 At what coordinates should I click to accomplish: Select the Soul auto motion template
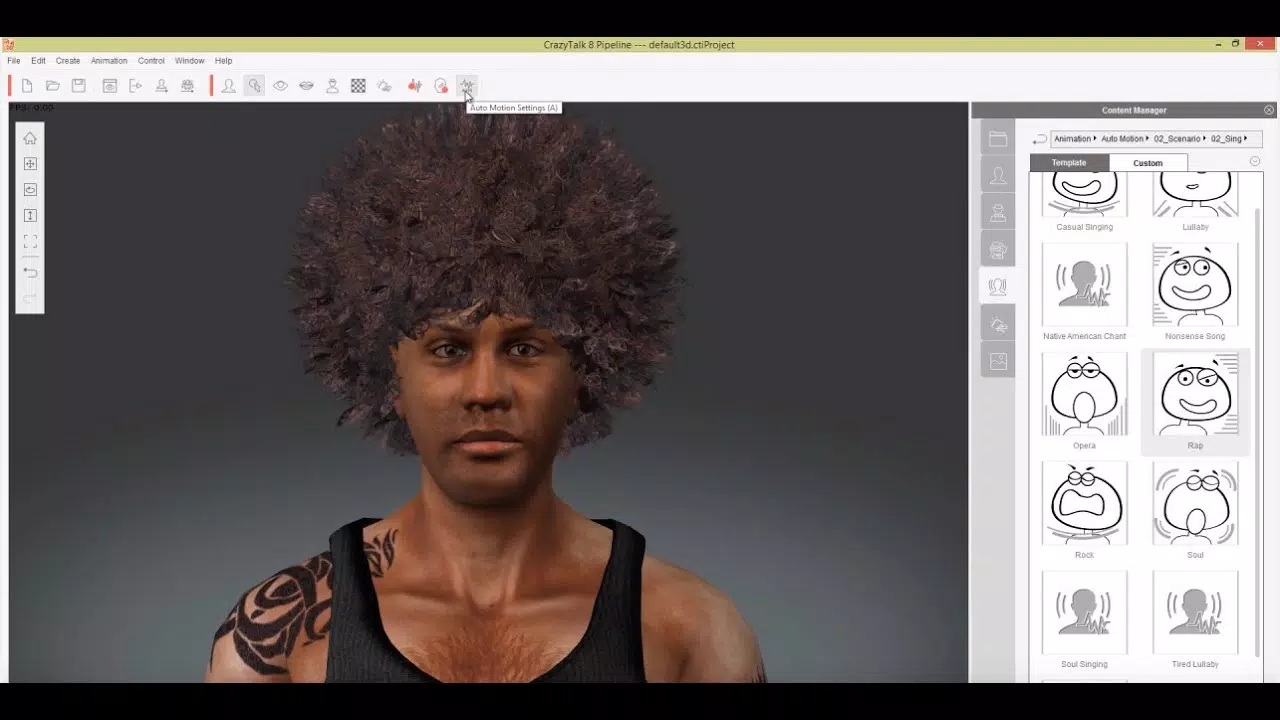[1195, 510]
